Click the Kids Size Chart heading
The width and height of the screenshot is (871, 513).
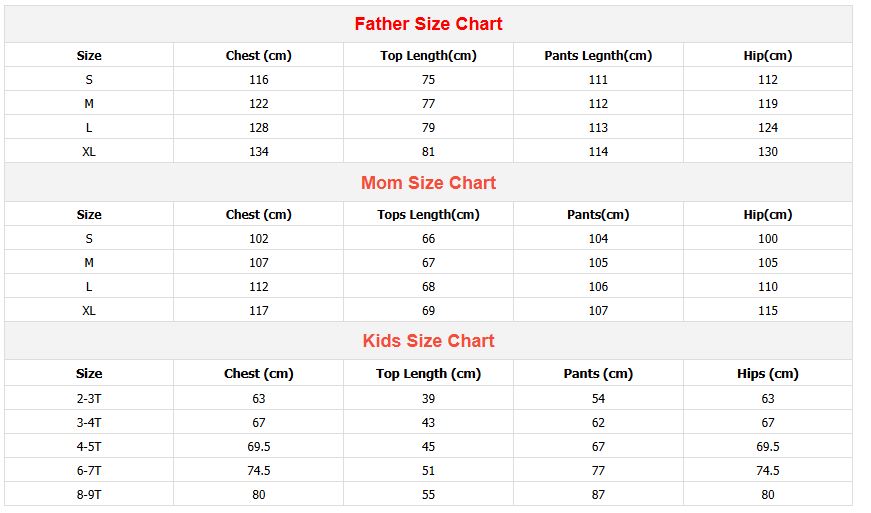[428, 341]
